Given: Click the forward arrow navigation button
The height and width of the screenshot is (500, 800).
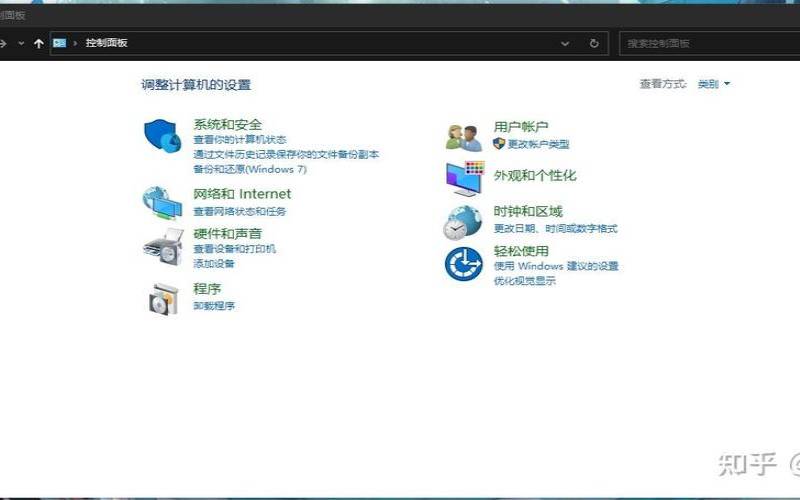Looking at the screenshot, I should click(3, 43).
